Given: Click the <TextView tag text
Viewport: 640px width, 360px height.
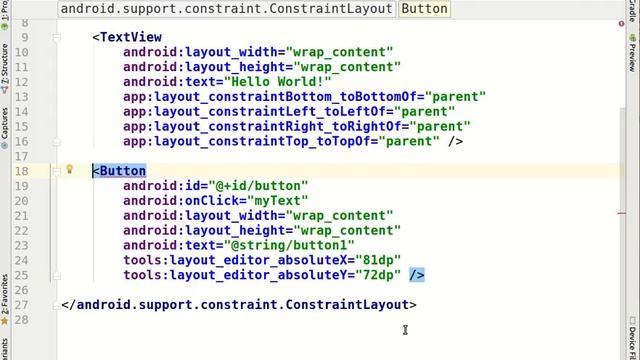Looking at the screenshot, I should [x=127, y=37].
